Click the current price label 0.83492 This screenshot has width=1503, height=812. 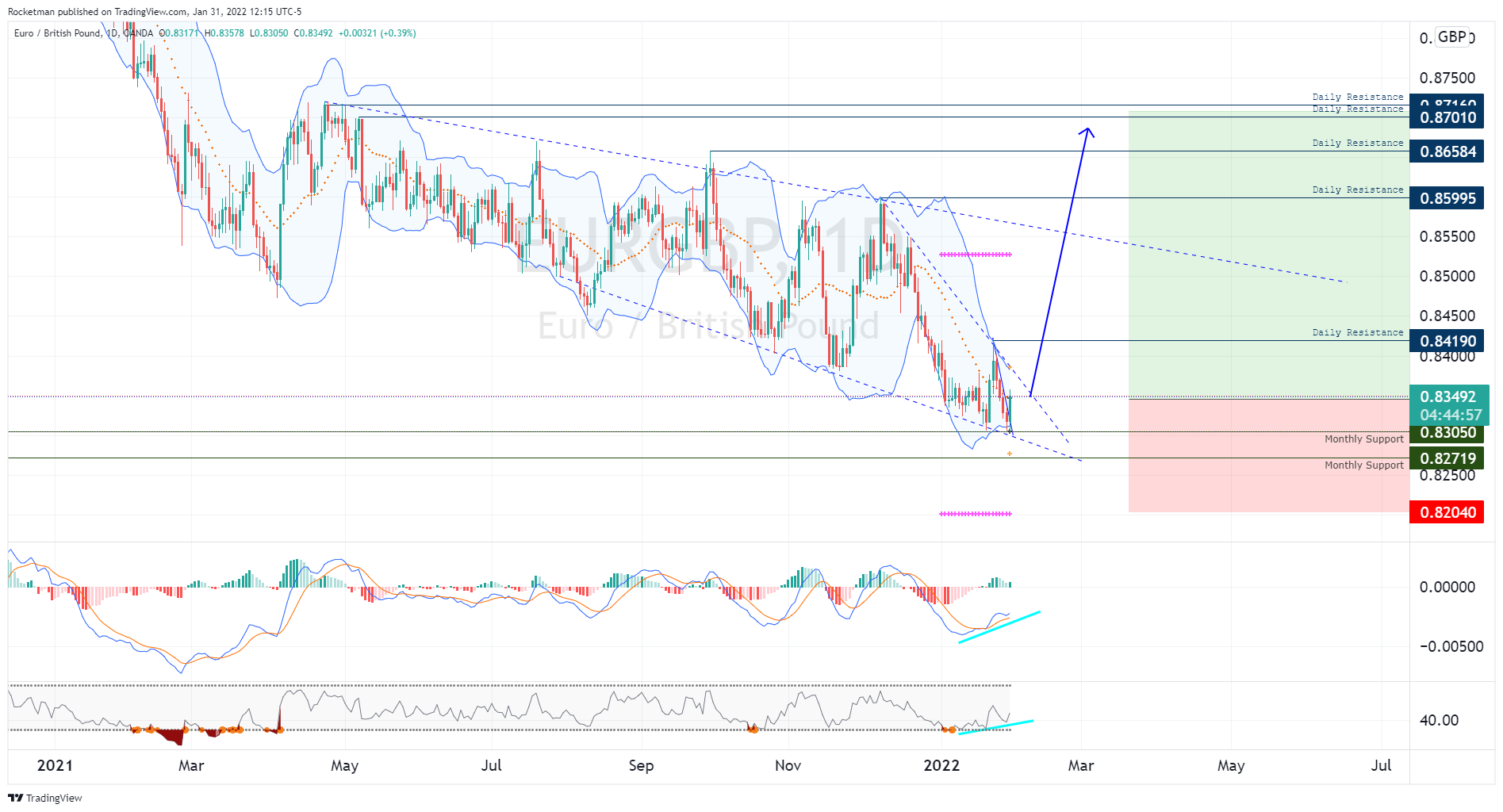pos(1449,396)
